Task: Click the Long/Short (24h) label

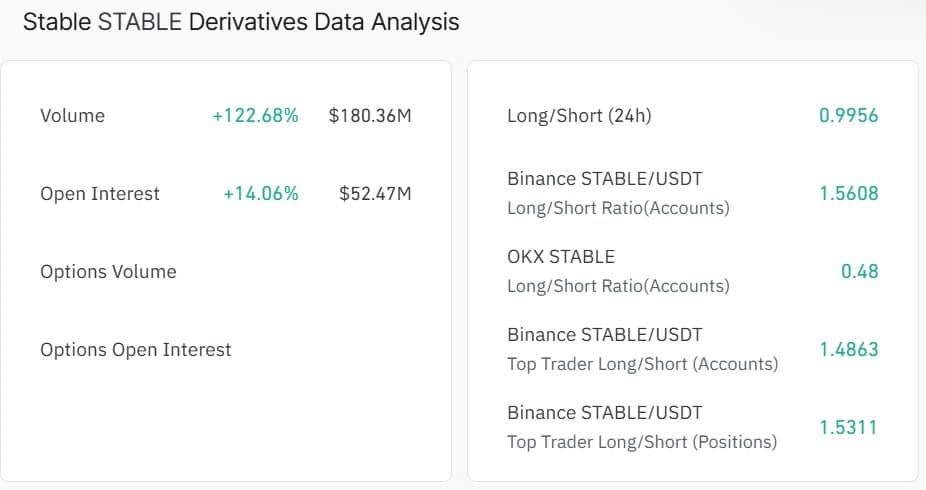Action: (579, 116)
